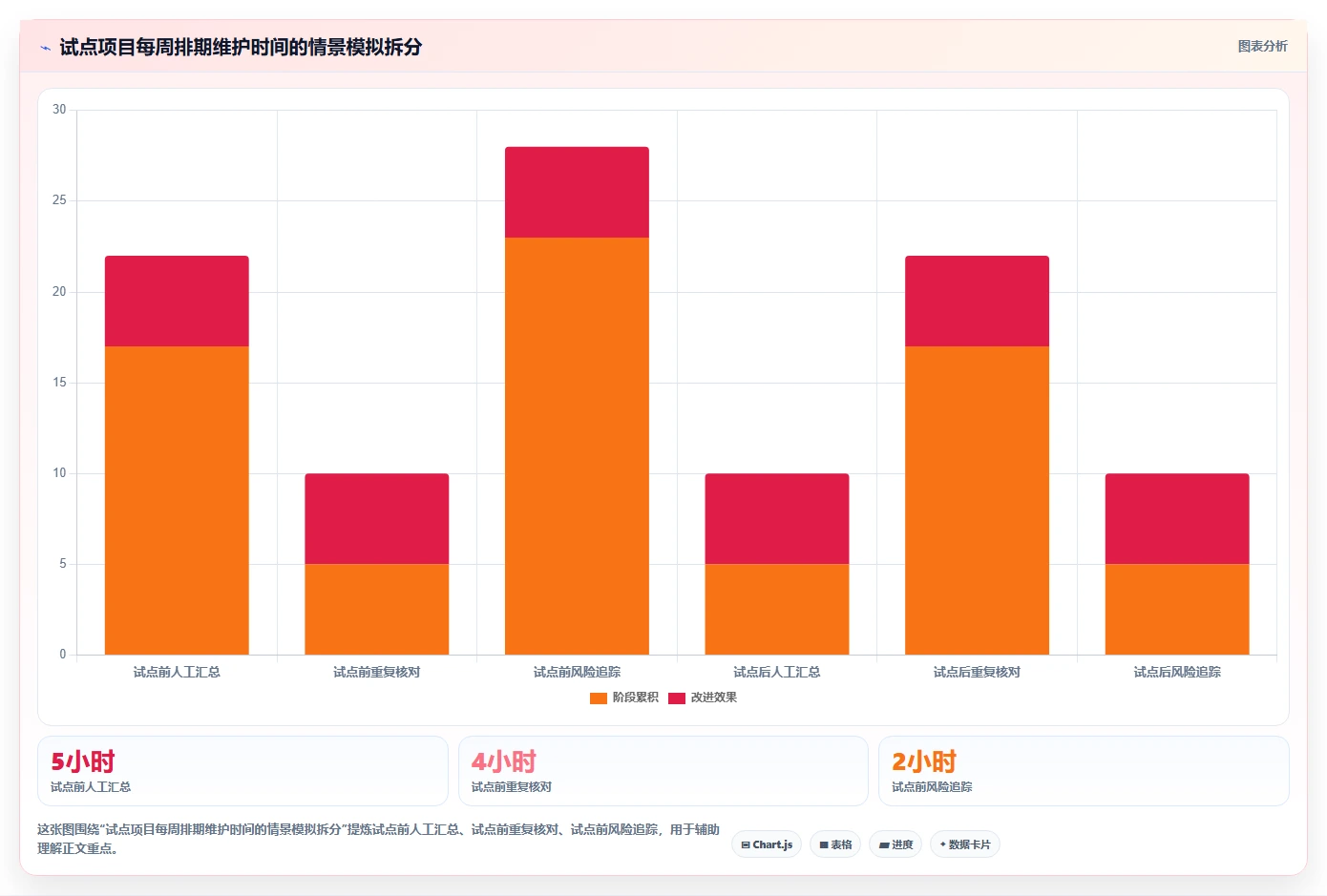Click the red bar segment for 试点后风险追踪

coord(1177,518)
